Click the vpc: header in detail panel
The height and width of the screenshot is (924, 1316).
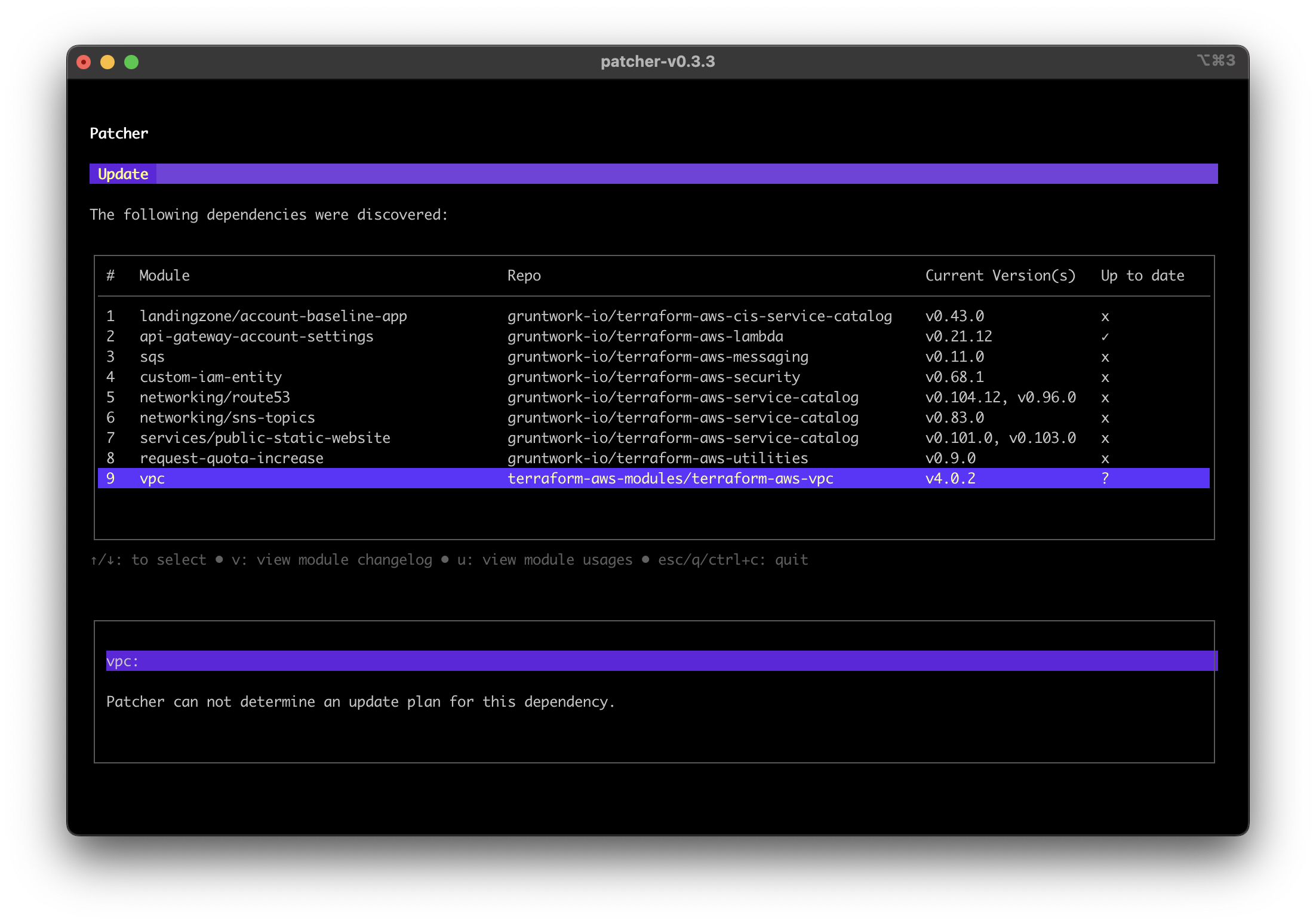click(122, 661)
